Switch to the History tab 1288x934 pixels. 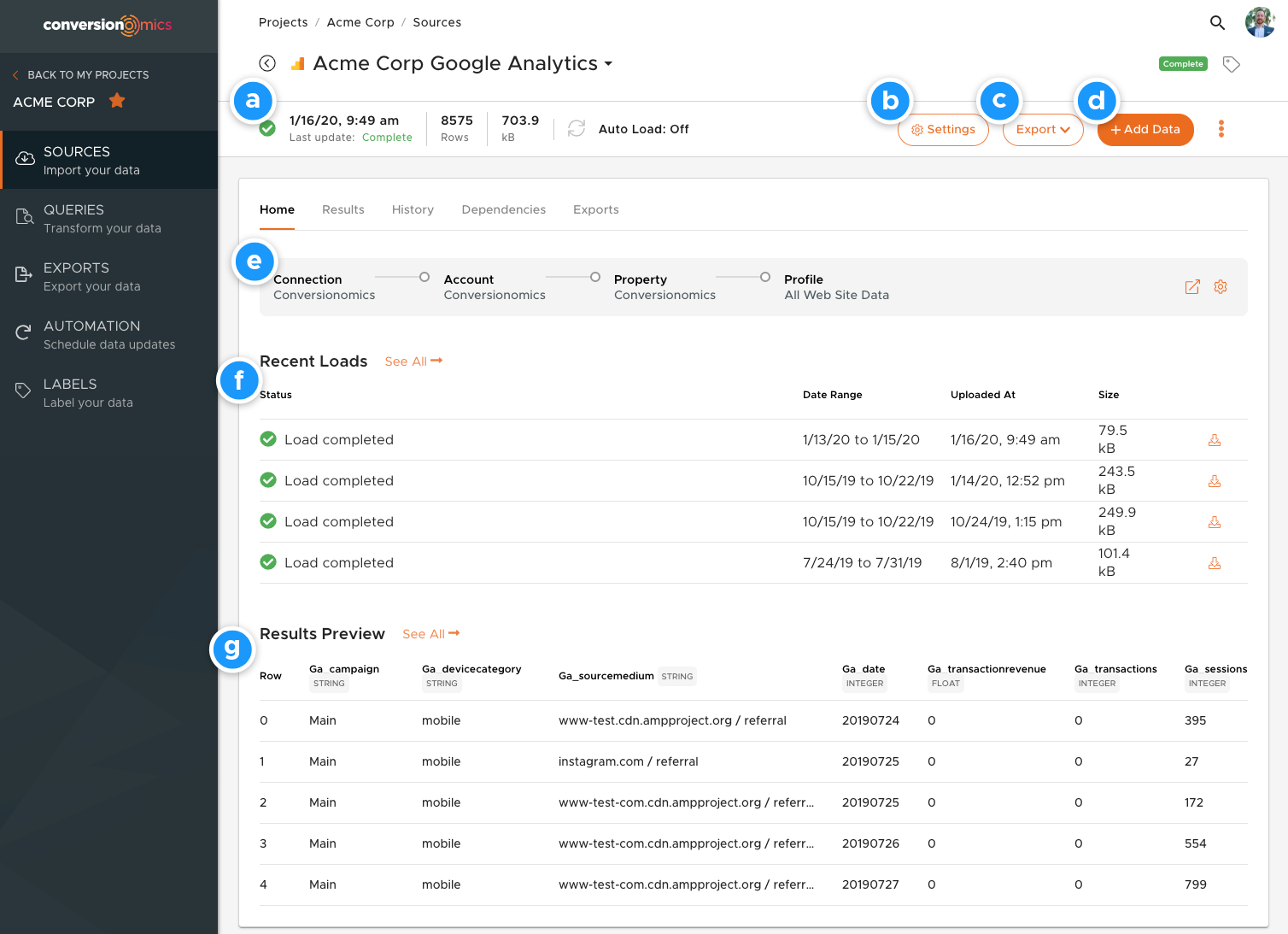(x=413, y=209)
